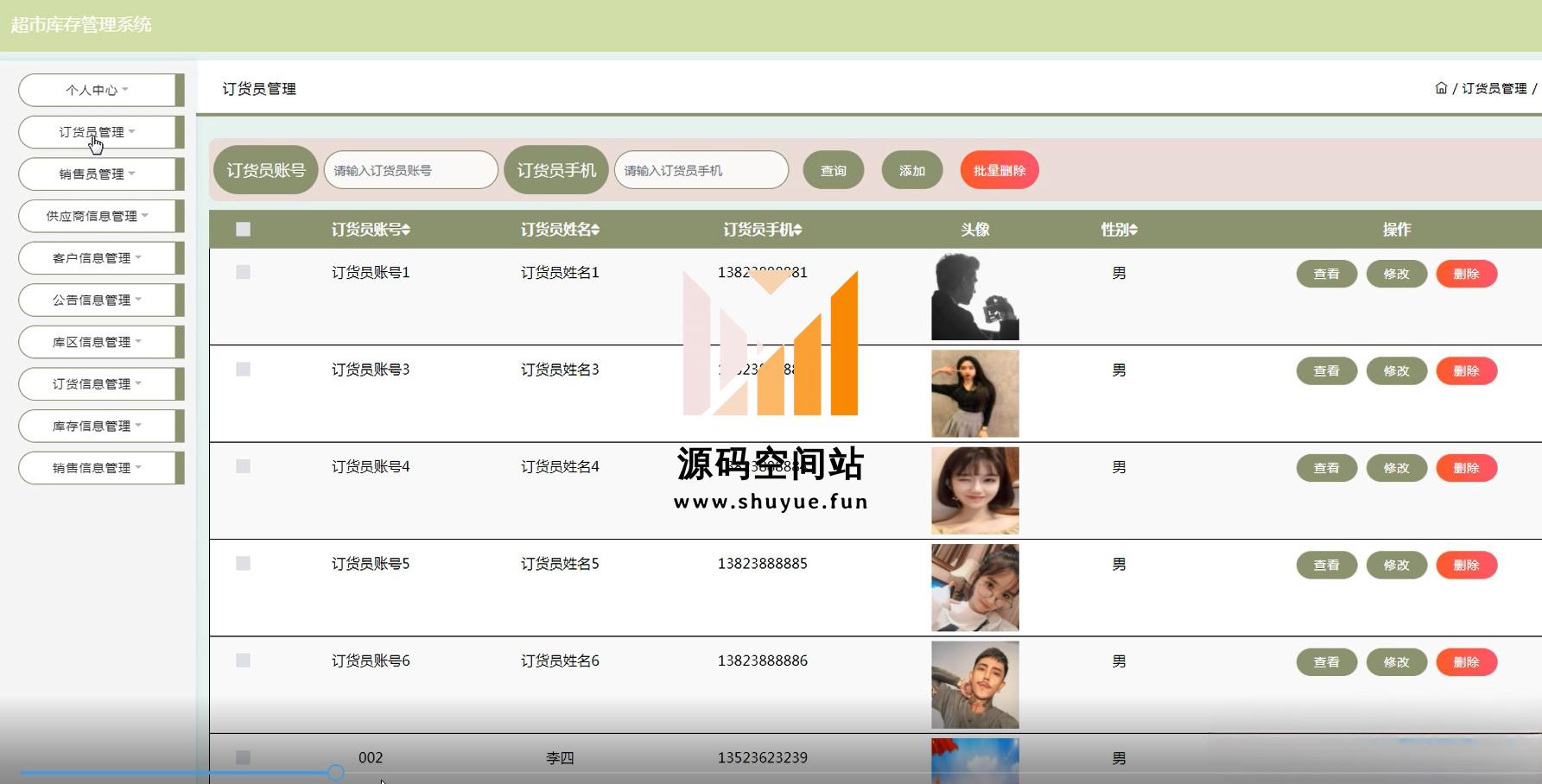Expand the 订货信息管理 menu

point(101,383)
